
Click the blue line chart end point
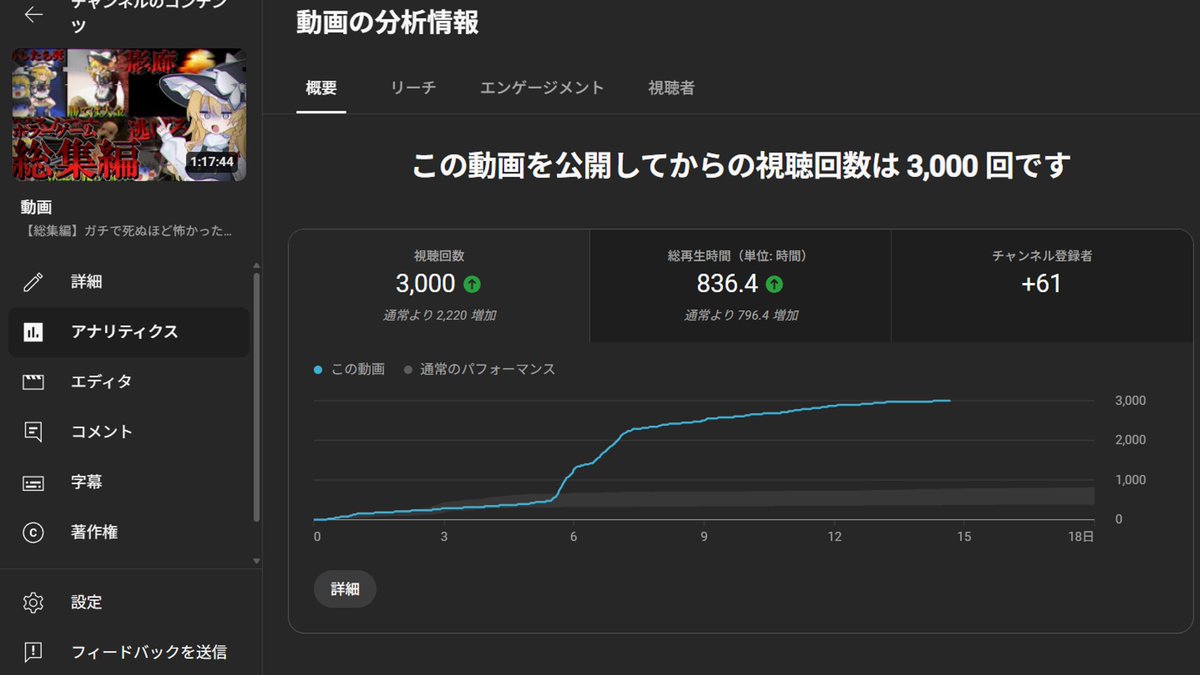coord(949,400)
